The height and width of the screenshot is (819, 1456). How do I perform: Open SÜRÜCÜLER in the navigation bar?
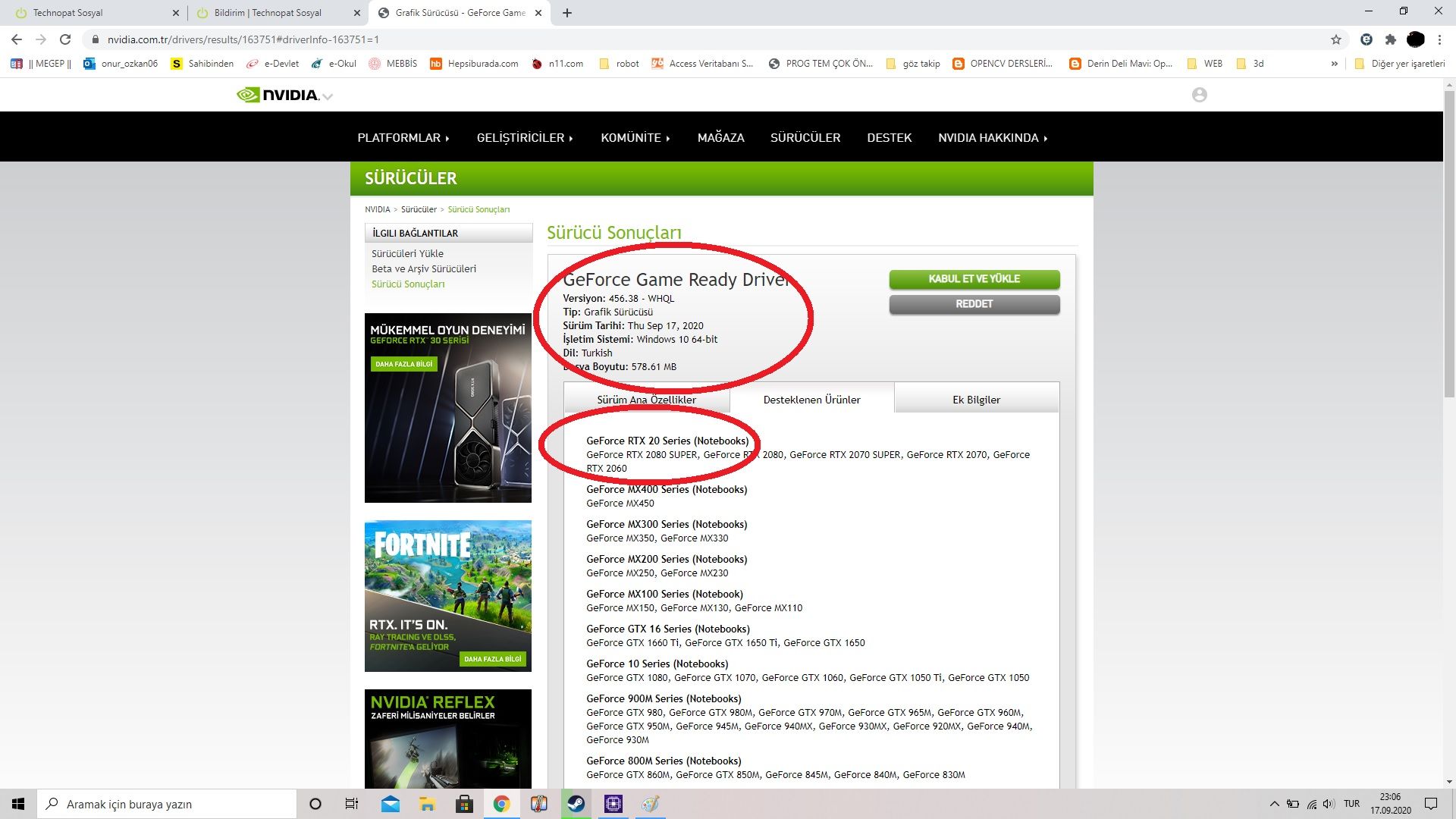(x=805, y=137)
